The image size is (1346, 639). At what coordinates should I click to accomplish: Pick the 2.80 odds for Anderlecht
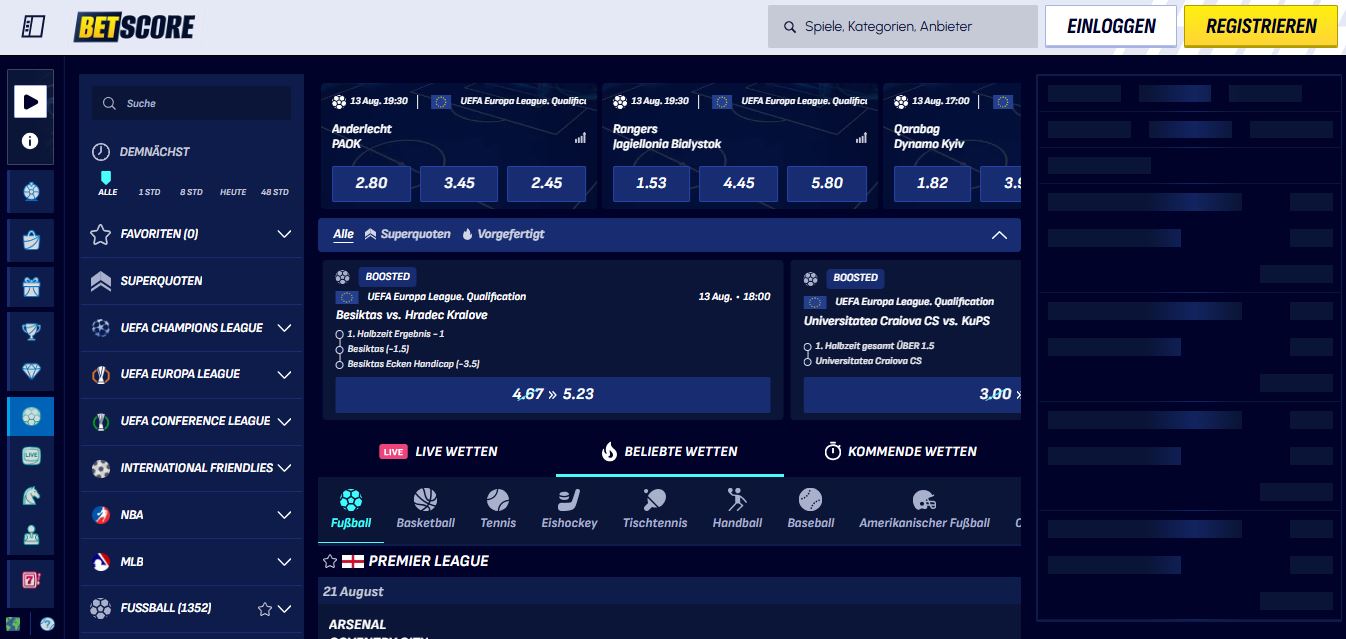point(371,183)
